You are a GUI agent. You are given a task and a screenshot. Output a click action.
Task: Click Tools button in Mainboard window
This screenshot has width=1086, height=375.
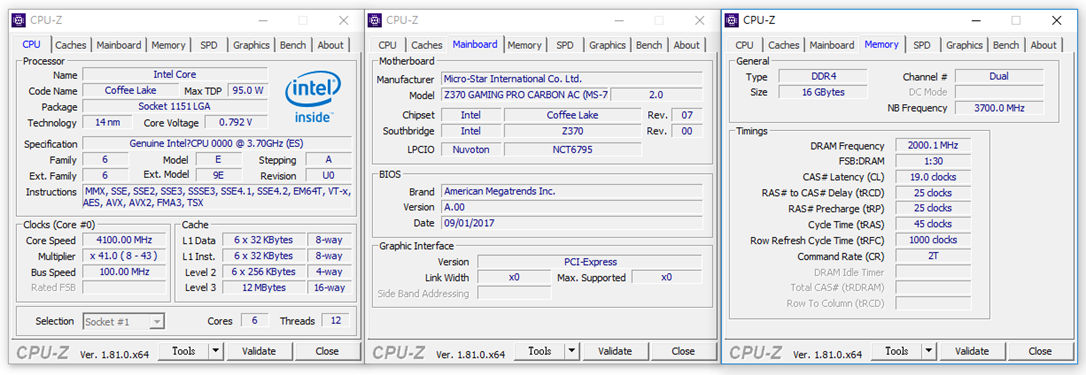(x=540, y=351)
